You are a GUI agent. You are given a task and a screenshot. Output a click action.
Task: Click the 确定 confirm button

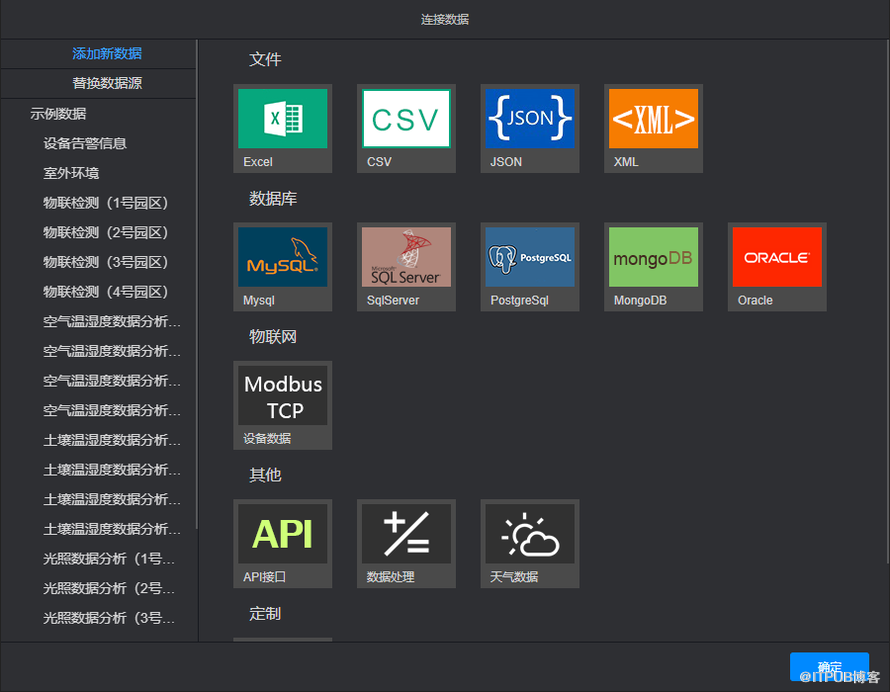pos(829,667)
